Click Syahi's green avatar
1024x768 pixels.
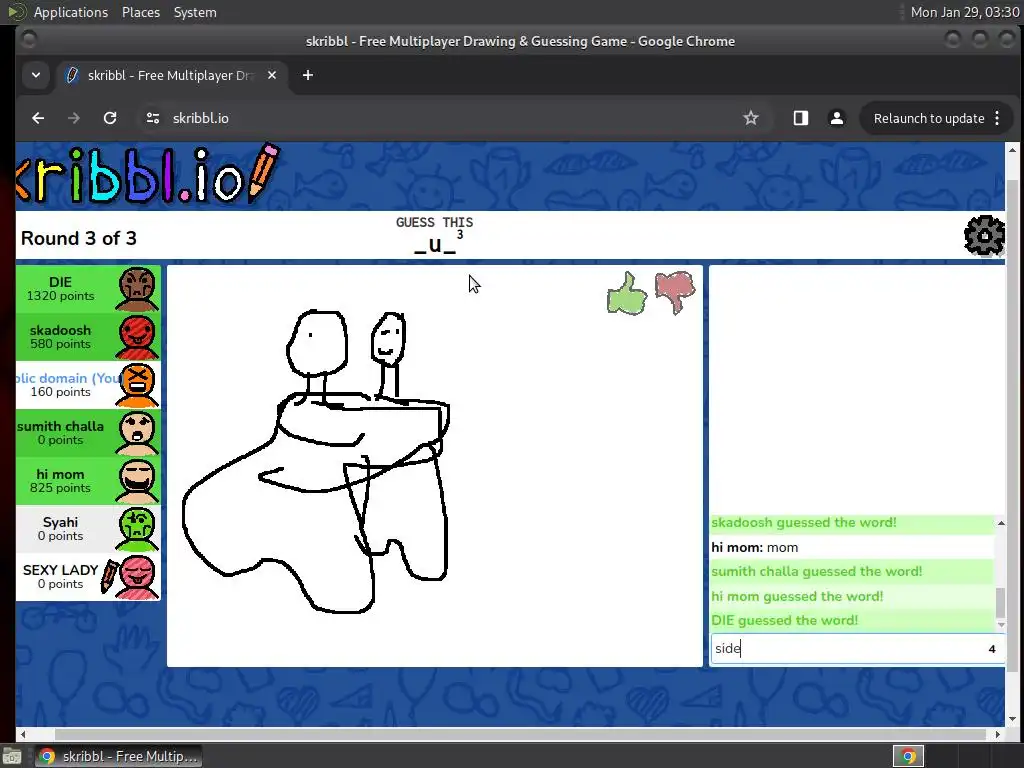pyautogui.click(x=138, y=529)
